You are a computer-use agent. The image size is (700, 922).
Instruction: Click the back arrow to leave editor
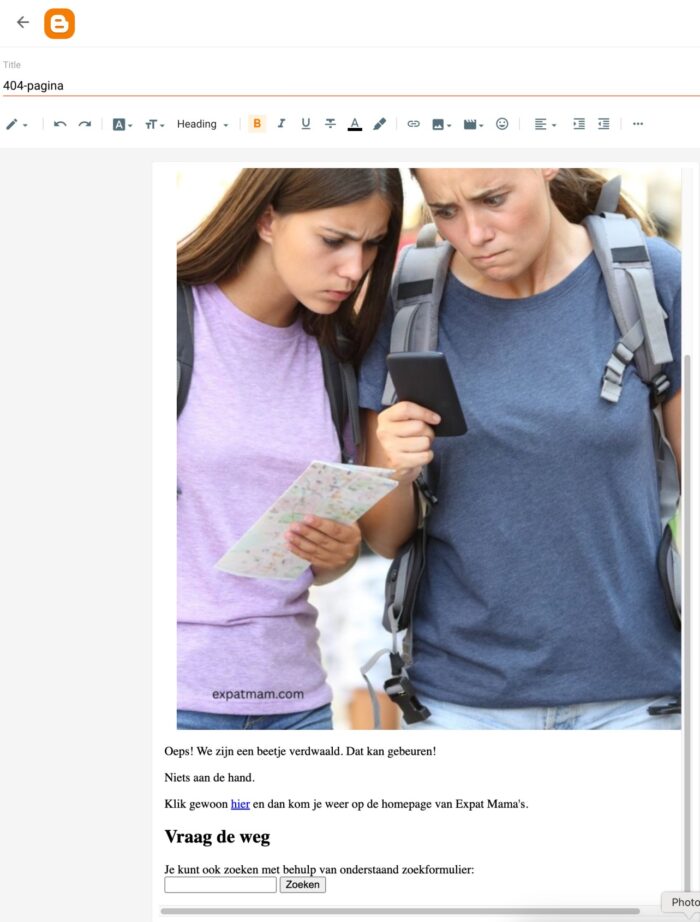coord(22,22)
